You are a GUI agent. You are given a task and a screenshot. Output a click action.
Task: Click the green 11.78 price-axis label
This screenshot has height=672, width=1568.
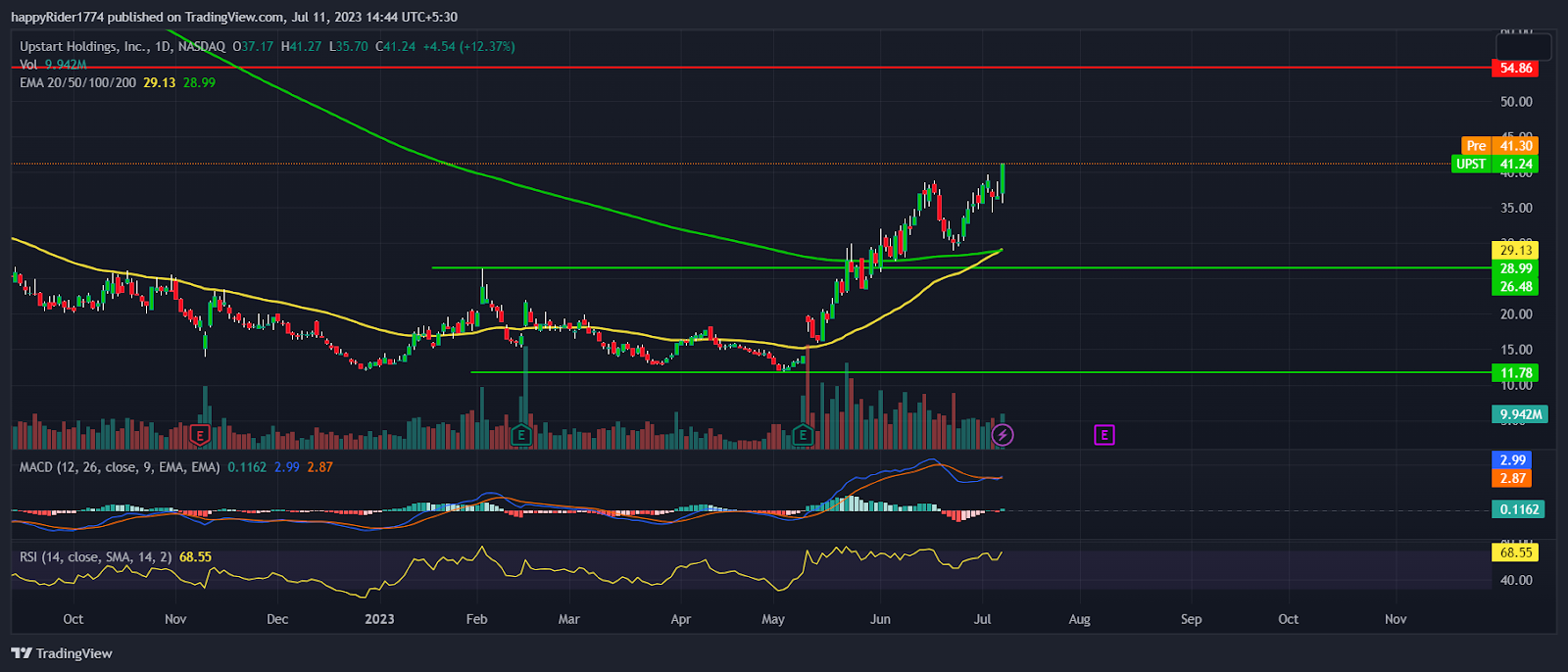point(1515,372)
